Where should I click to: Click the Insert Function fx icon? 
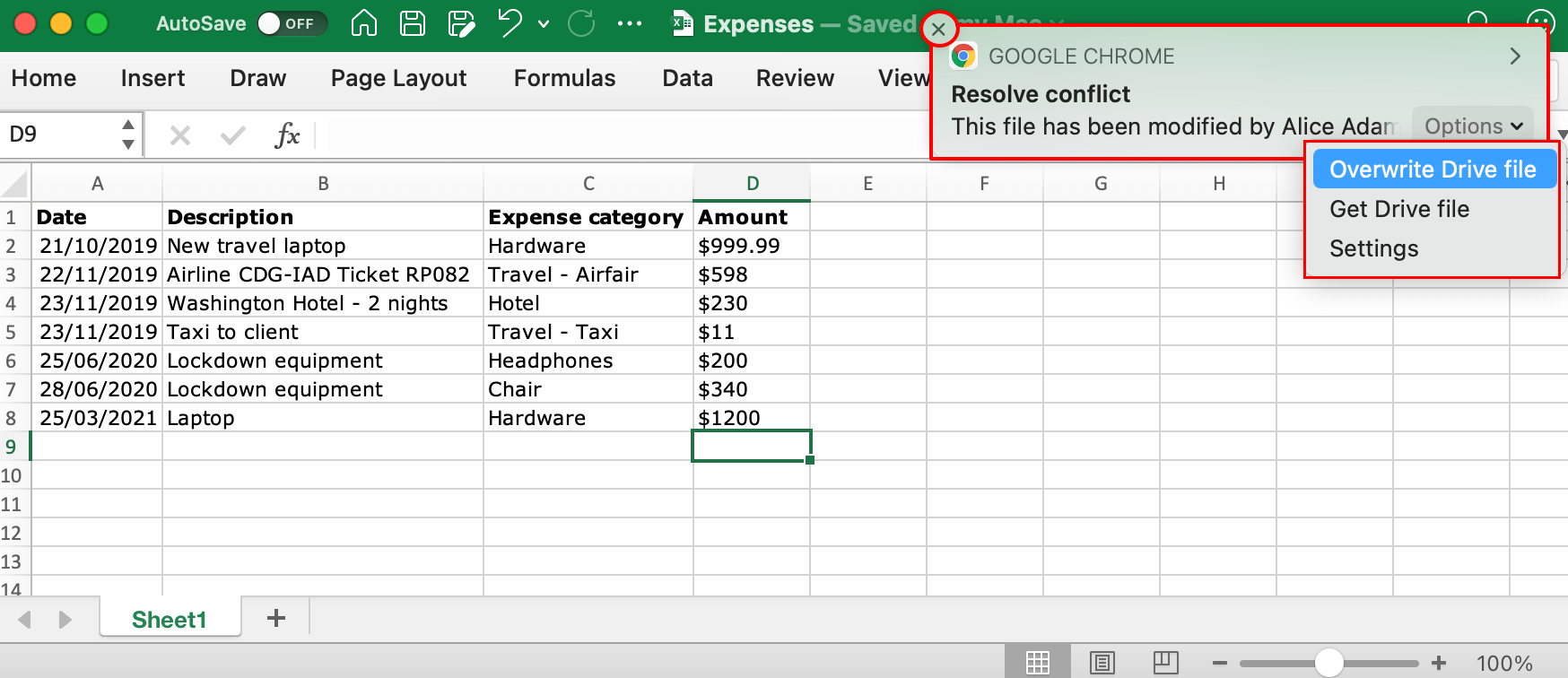click(x=287, y=135)
